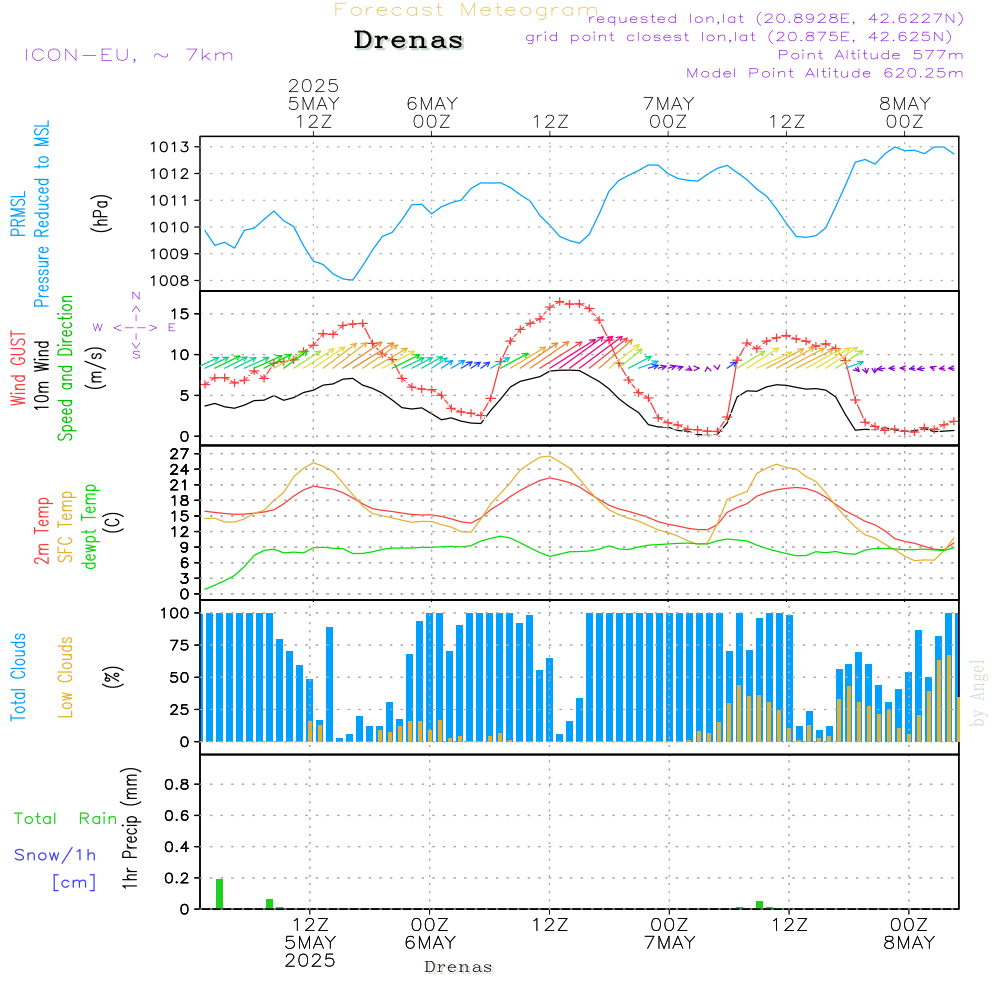Click the 1hr Precip (mm) axis label
Viewport: 1000px width, 1000px height.
click(128, 829)
